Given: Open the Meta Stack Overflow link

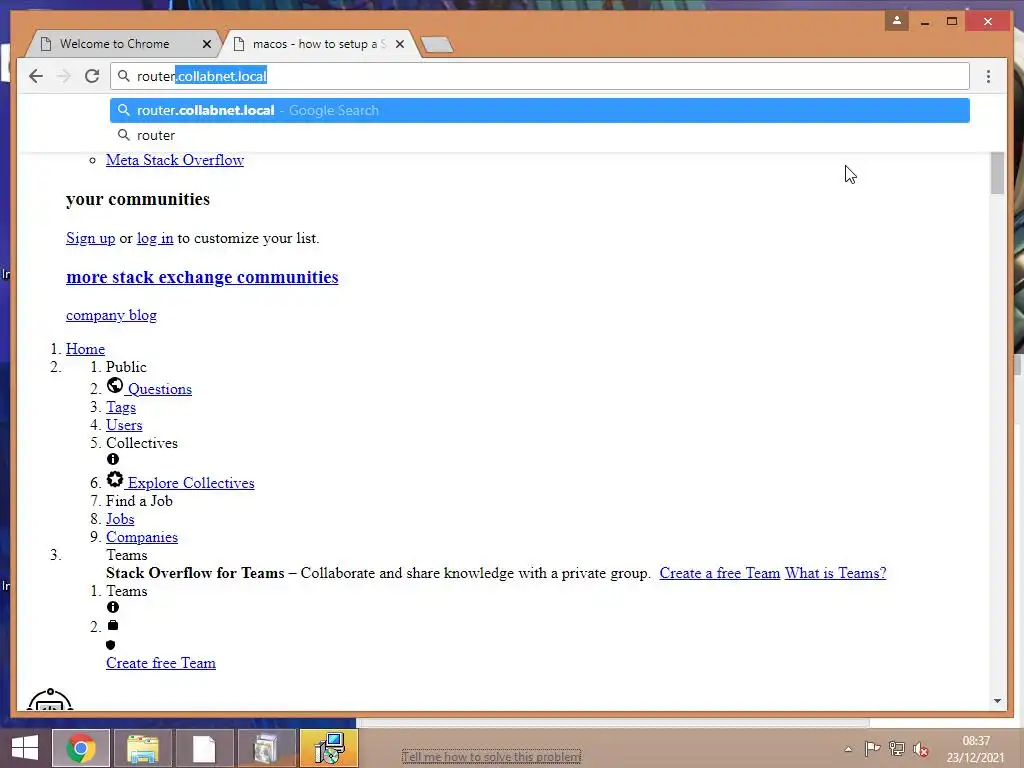Looking at the screenshot, I should 175,160.
